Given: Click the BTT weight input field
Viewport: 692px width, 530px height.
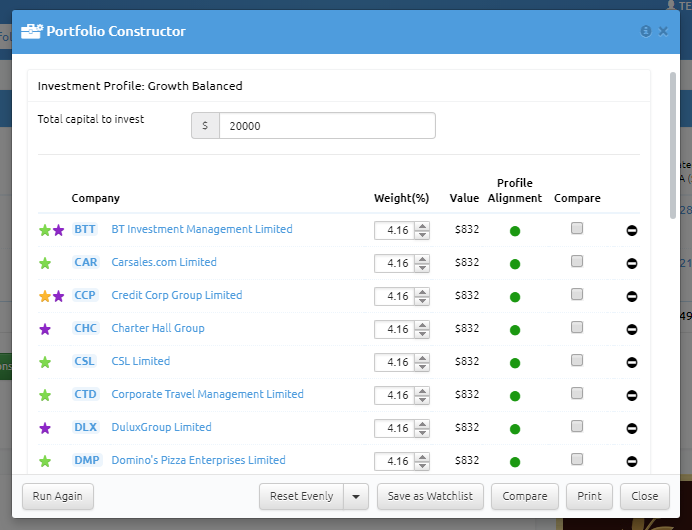Looking at the screenshot, I should pos(395,230).
